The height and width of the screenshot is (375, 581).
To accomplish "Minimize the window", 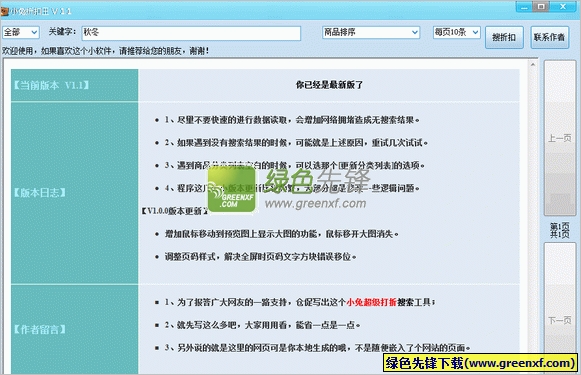I will coord(524,7).
